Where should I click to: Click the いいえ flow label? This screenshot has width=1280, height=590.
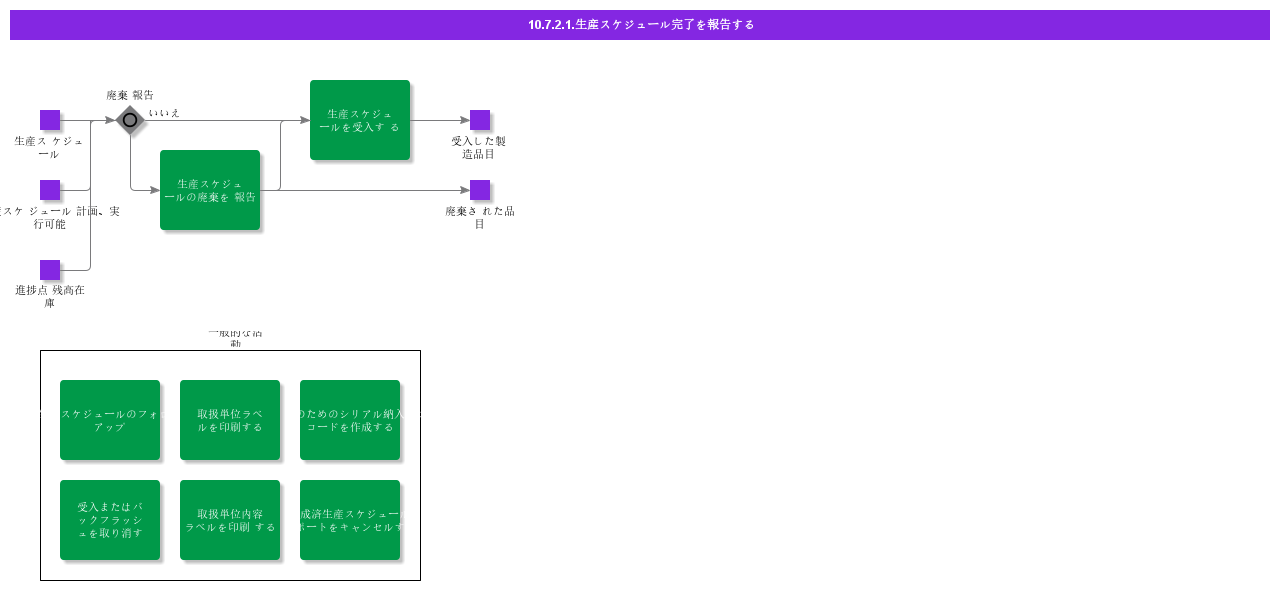[x=165, y=113]
